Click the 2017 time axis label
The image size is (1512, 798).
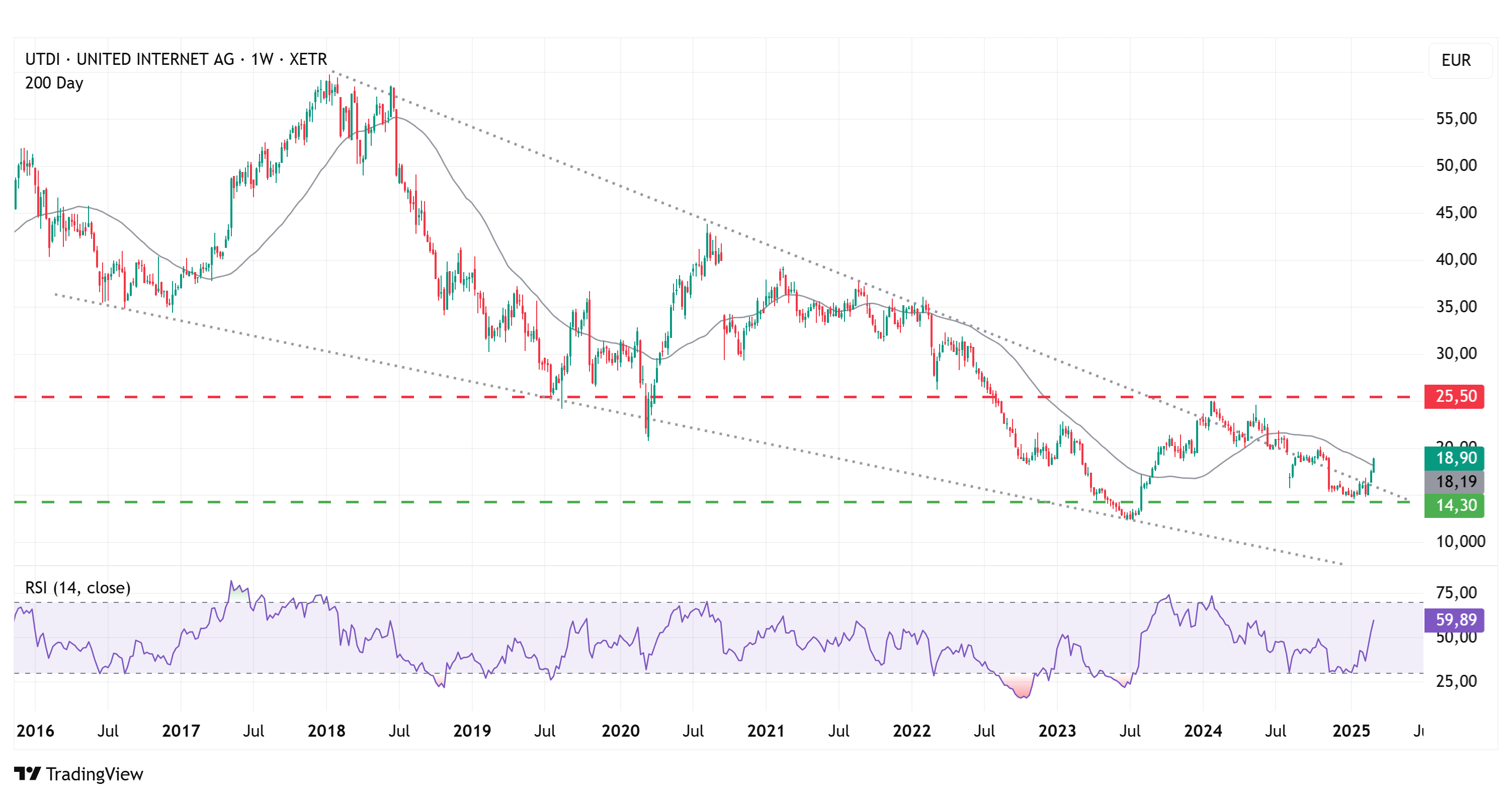(181, 731)
